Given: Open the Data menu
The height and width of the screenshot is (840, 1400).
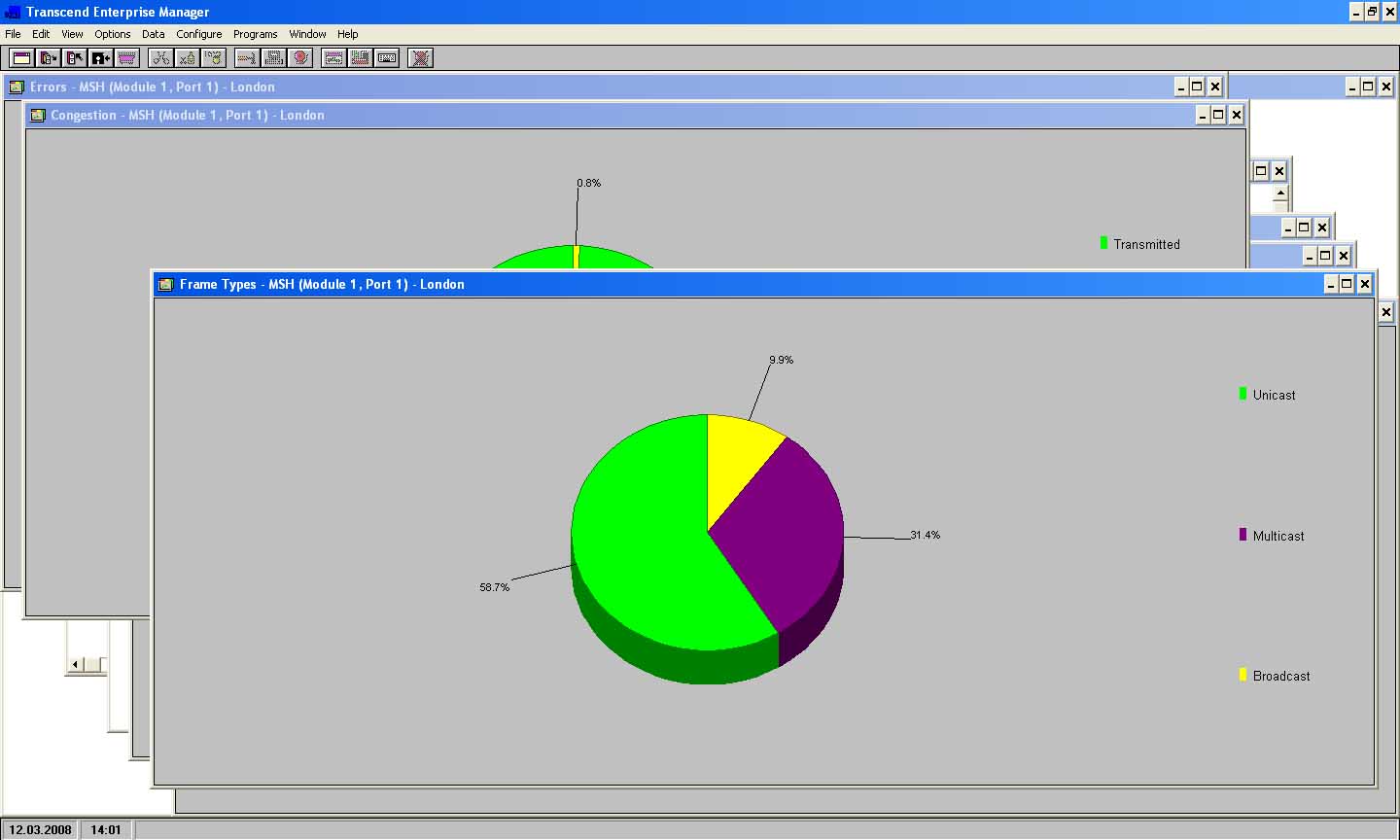Looking at the screenshot, I should click(154, 34).
